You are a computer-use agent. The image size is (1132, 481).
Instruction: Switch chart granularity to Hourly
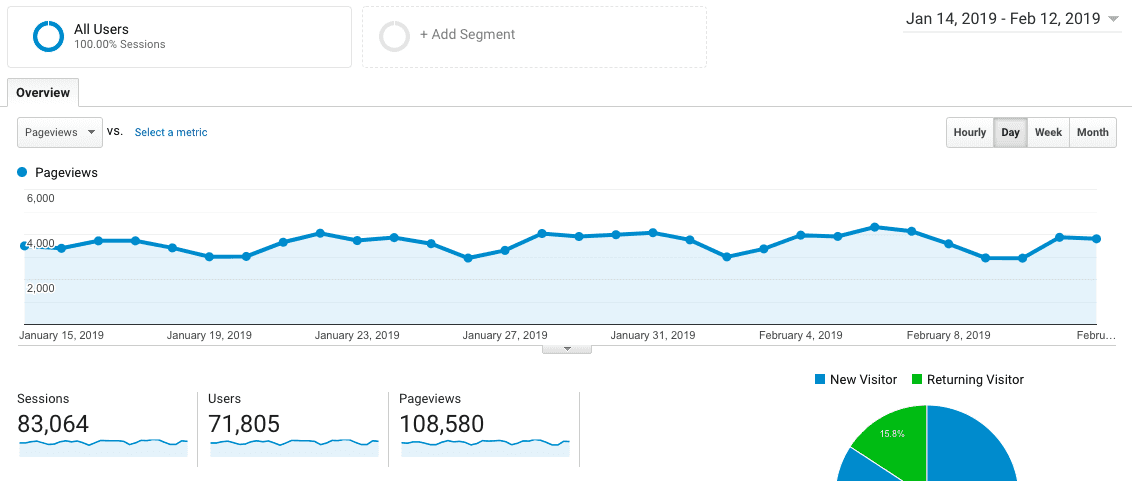tap(970, 132)
